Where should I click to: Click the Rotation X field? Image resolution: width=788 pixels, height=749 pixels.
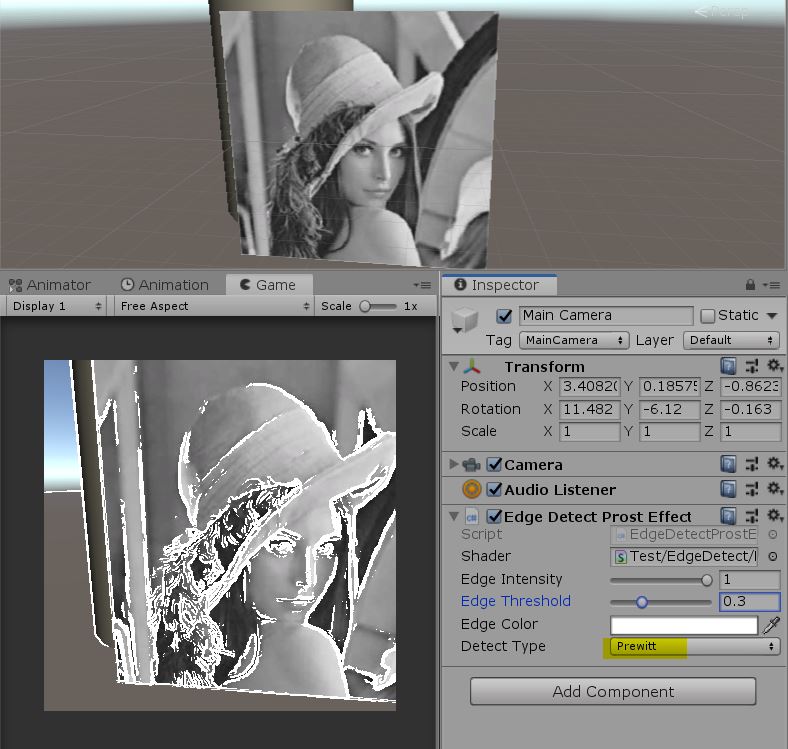590,410
